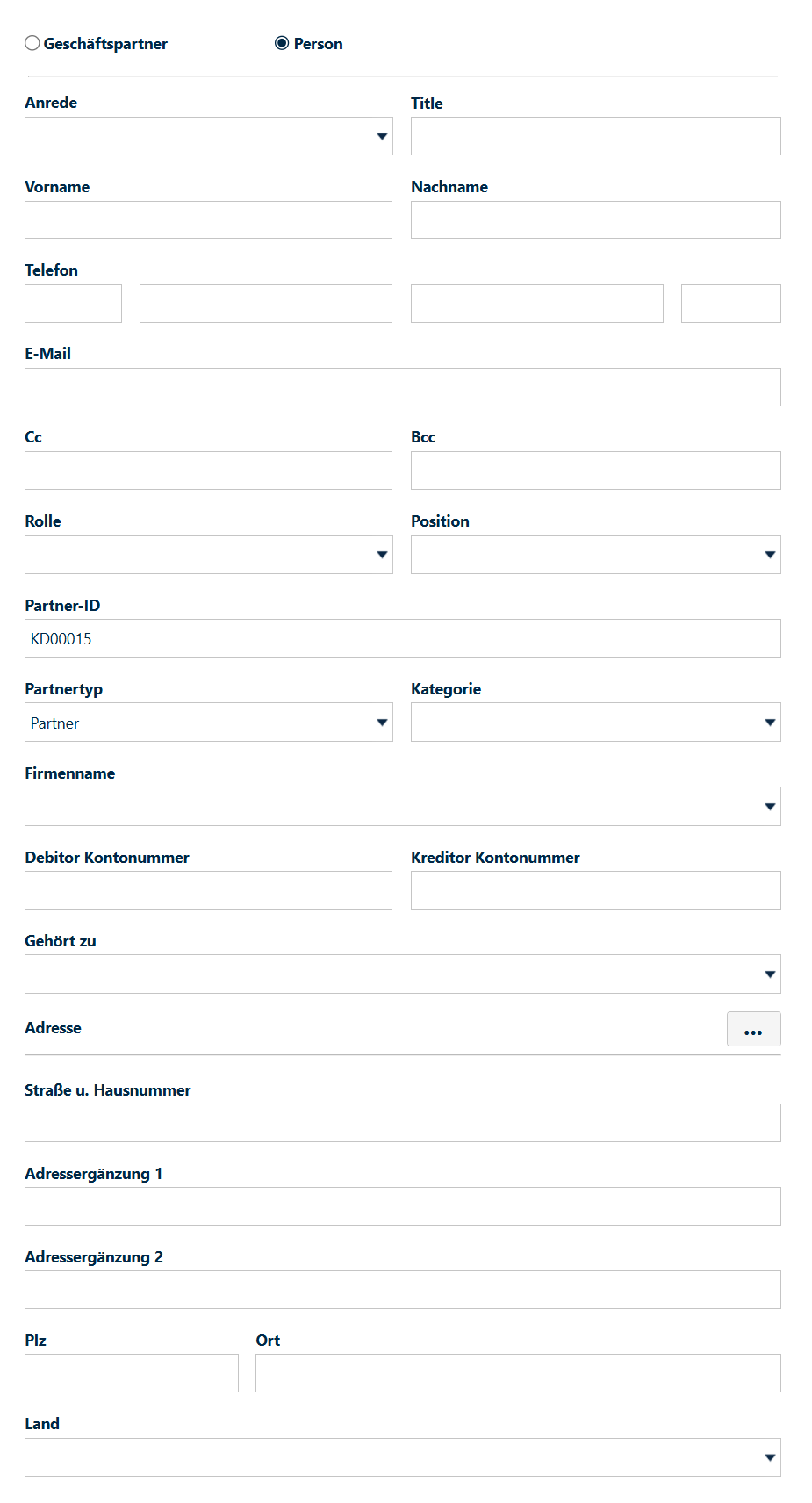Focus the Title text field
This screenshot has height=1503, width=812.
click(596, 136)
